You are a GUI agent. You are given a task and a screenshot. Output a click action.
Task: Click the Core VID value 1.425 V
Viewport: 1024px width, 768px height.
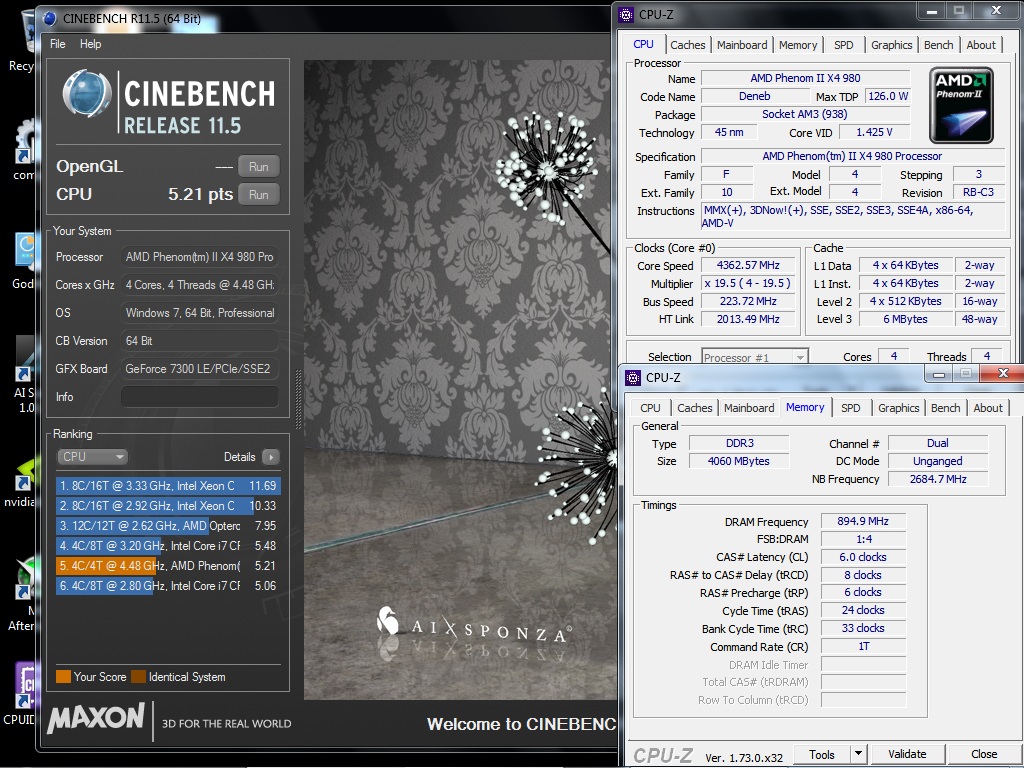click(874, 132)
